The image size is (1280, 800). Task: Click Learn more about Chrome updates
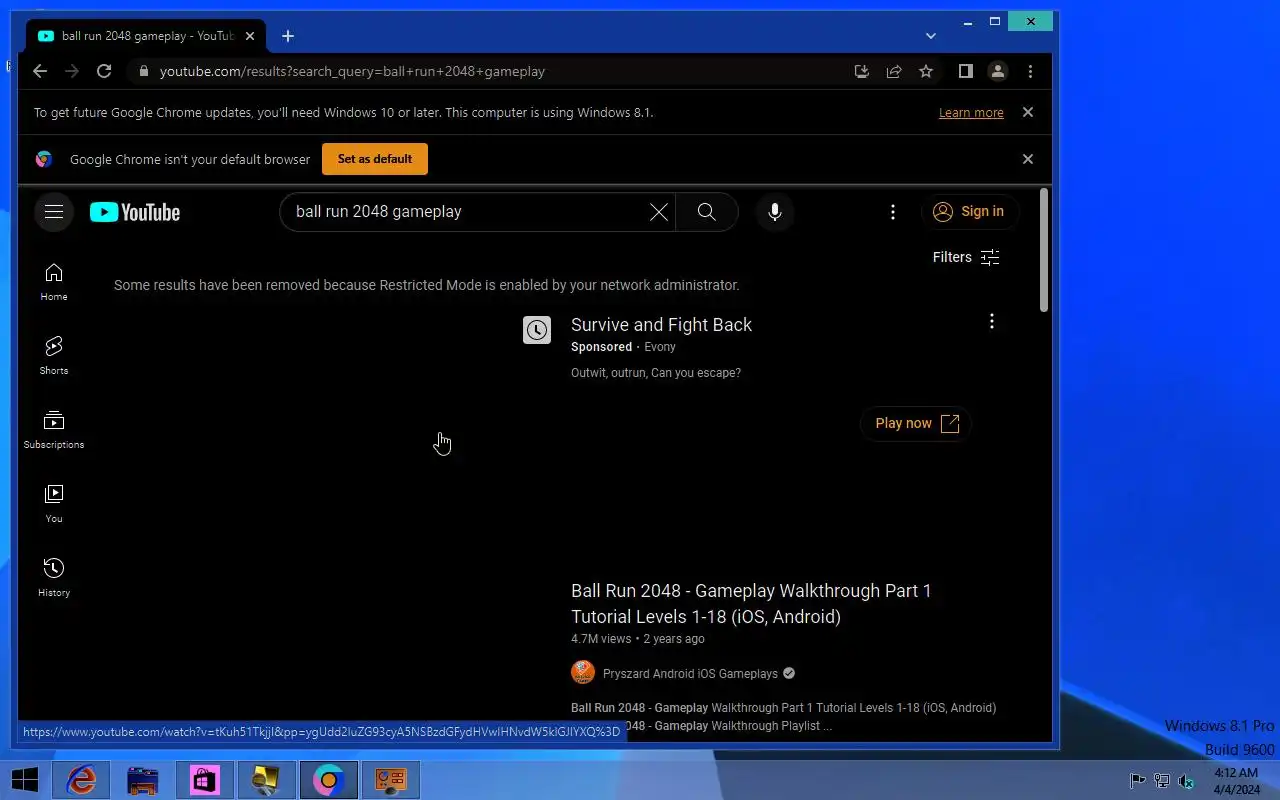971,113
